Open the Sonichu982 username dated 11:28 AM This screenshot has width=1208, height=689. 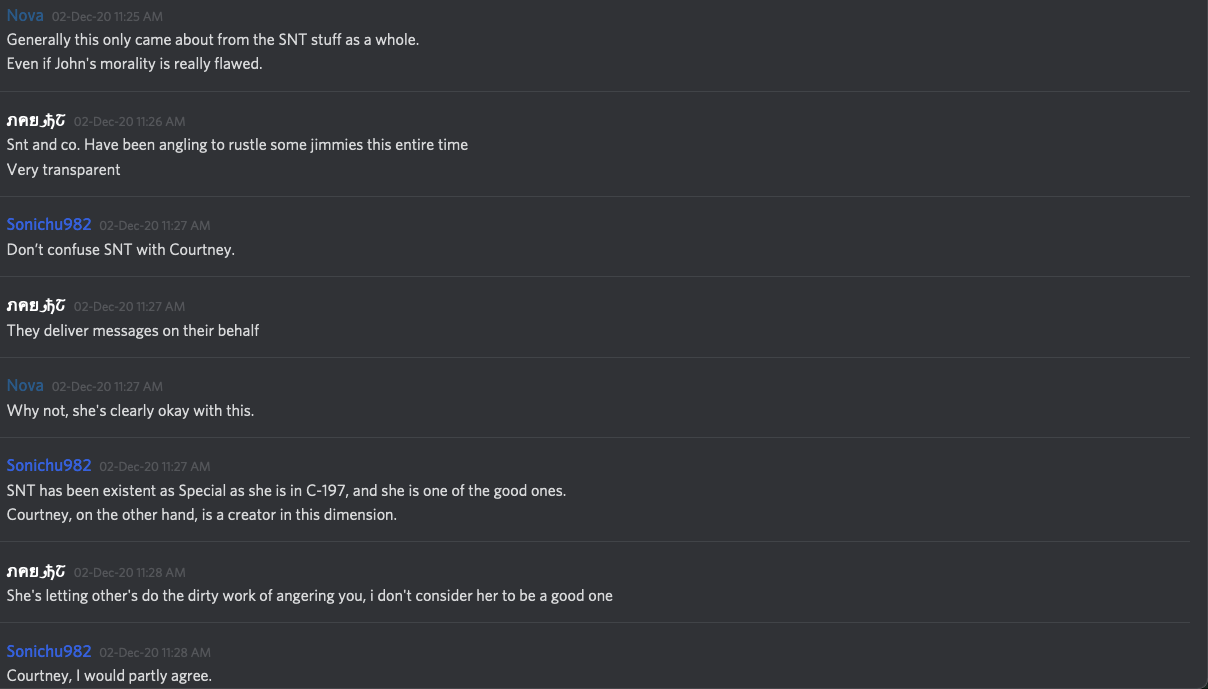point(48,651)
